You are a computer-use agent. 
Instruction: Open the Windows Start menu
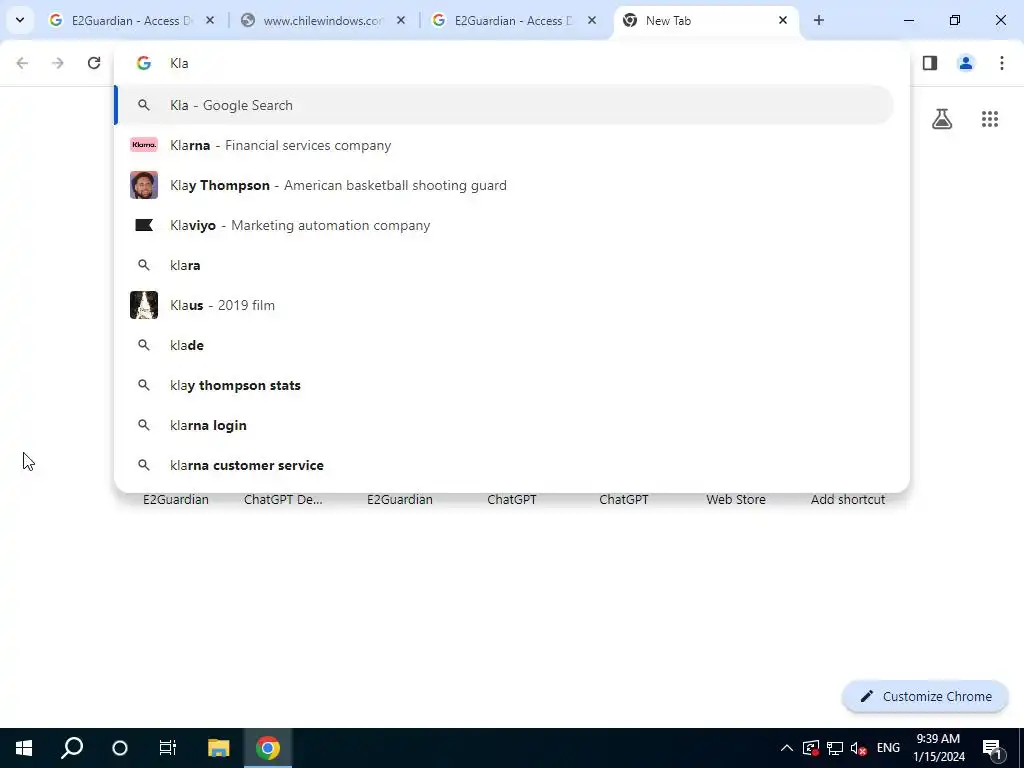[24, 748]
